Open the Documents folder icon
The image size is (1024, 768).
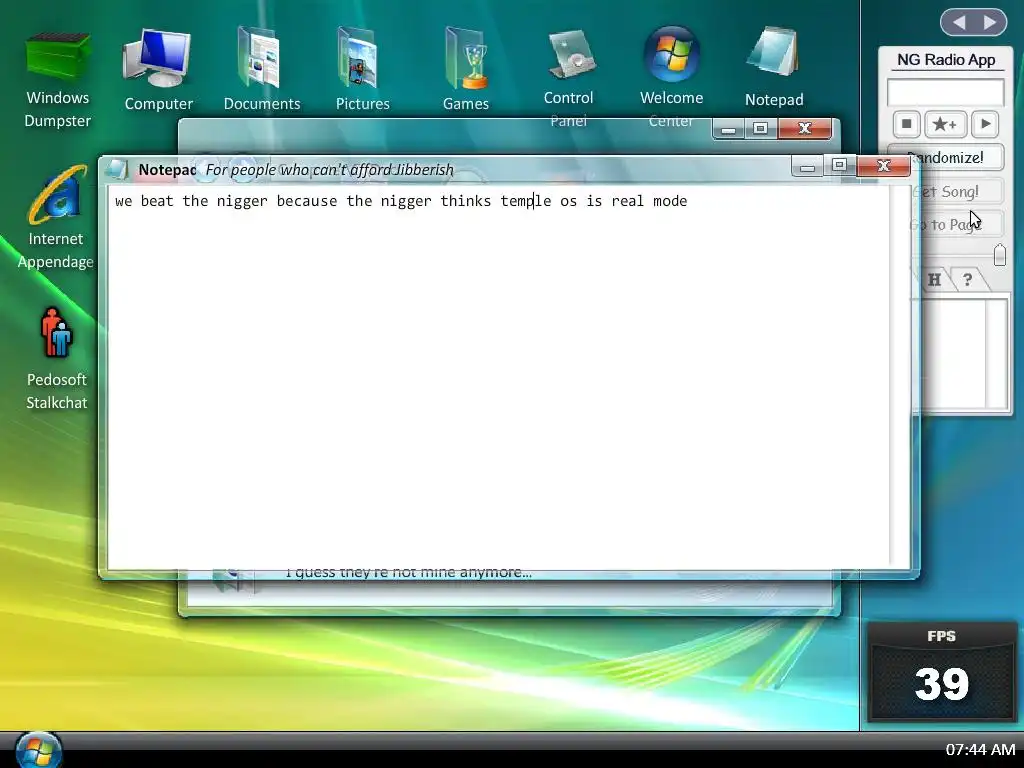click(261, 69)
